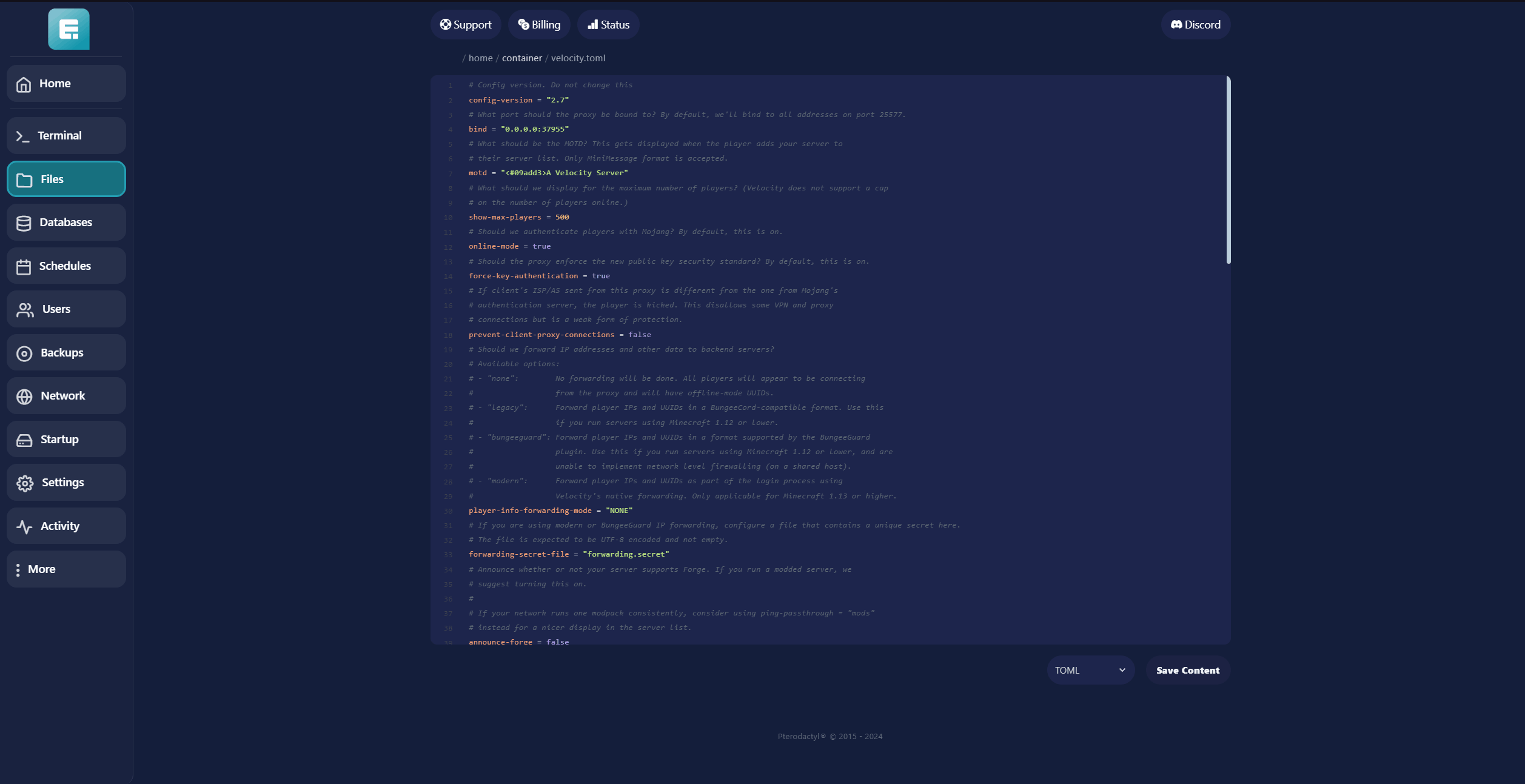Viewport: 1525px width, 784px height.
Task: Open the Users management page
Action: tap(66, 309)
